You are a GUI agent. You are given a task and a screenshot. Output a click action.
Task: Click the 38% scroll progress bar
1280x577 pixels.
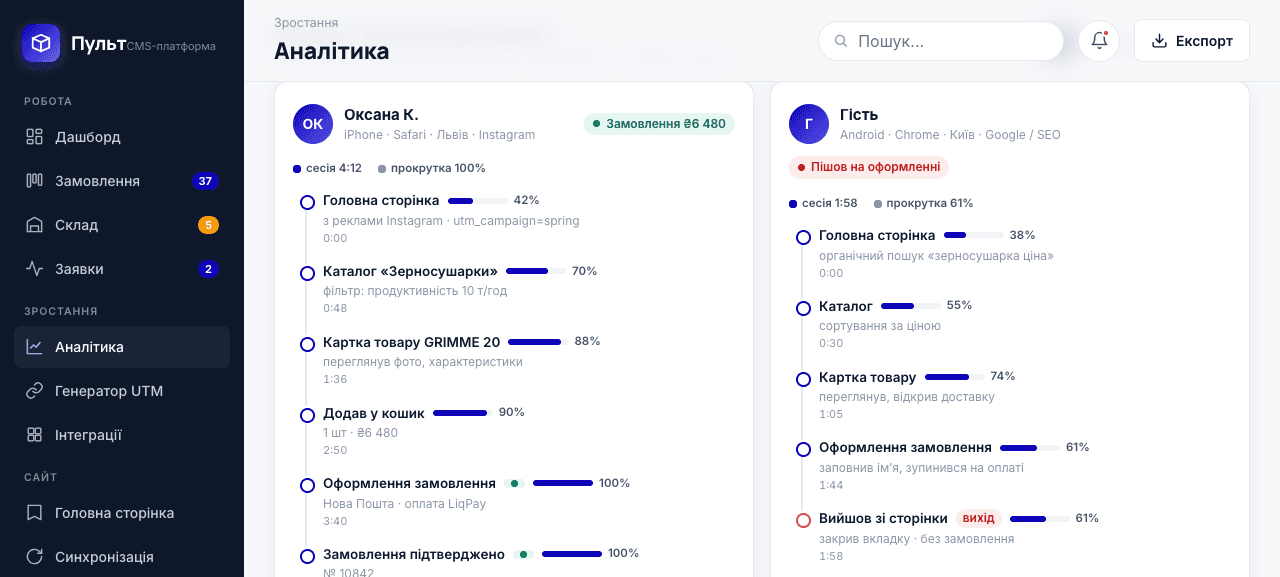click(973, 236)
